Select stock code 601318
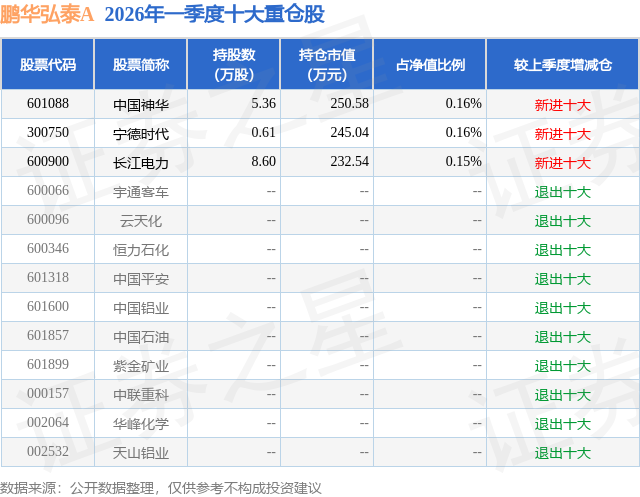 [x=48, y=277]
